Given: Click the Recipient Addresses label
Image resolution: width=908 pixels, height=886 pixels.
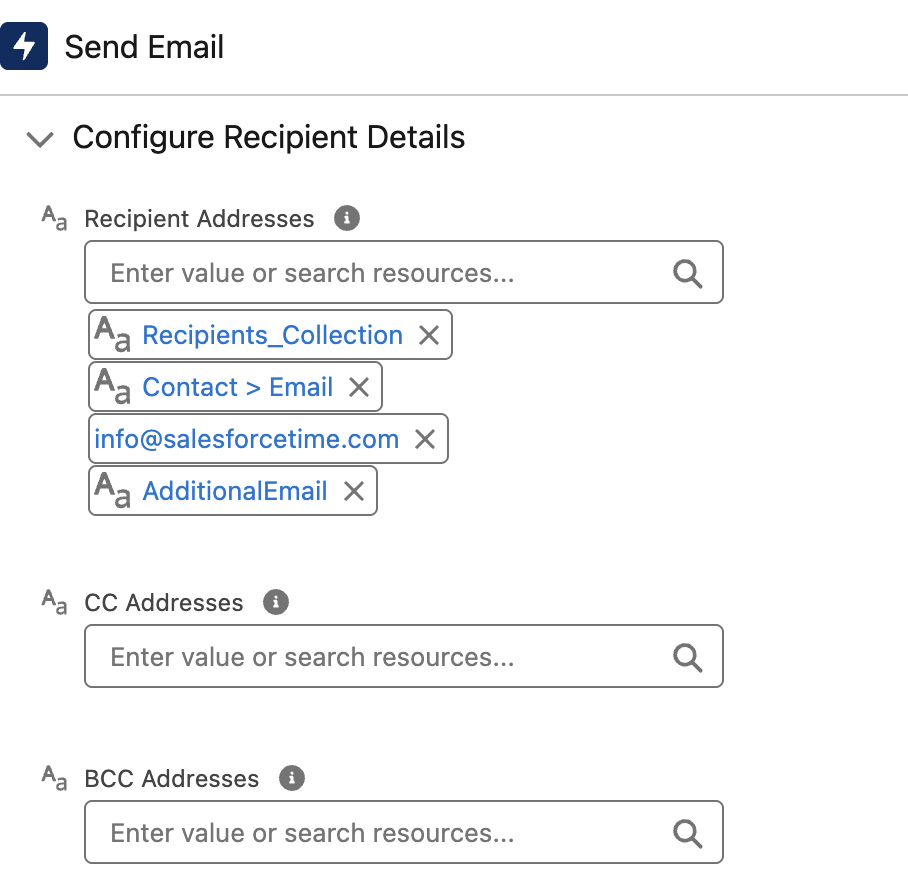Looking at the screenshot, I should (199, 219).
